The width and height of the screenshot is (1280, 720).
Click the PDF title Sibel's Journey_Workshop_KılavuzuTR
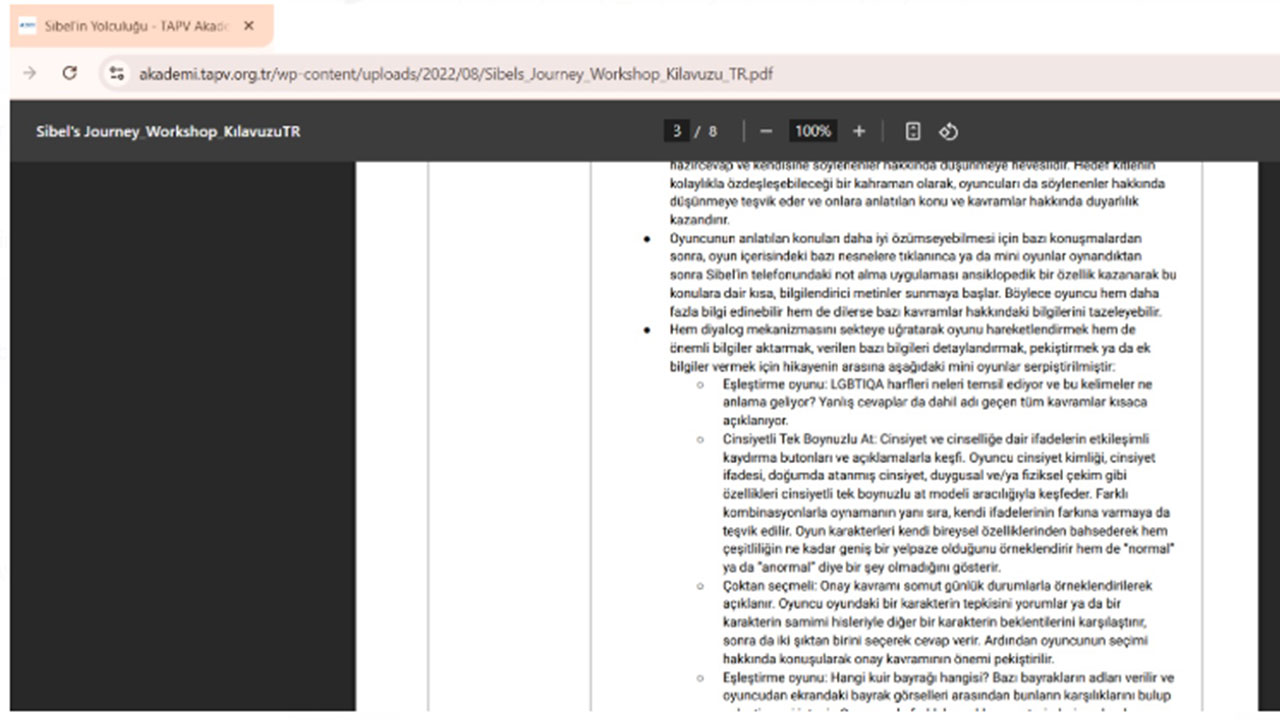[168, 131]
